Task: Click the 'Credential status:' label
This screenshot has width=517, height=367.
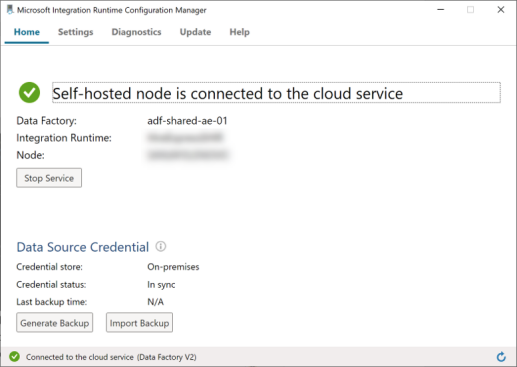Action: click(x=51, y=285)
